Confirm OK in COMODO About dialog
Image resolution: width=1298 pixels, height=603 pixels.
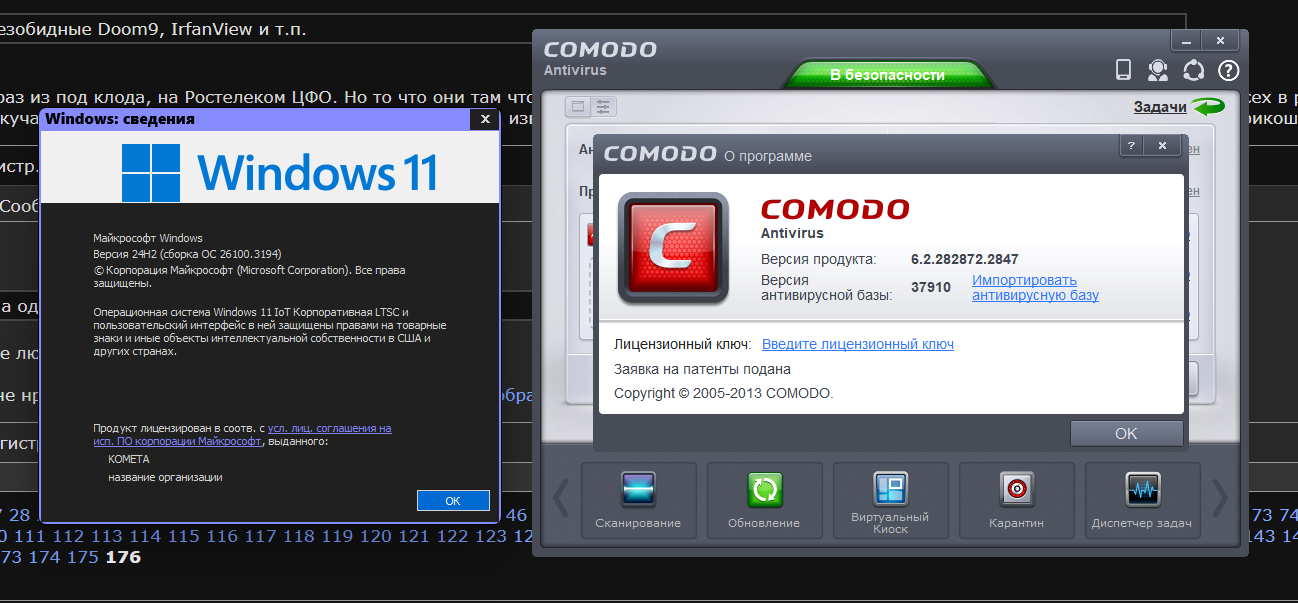coord(1126,433)
